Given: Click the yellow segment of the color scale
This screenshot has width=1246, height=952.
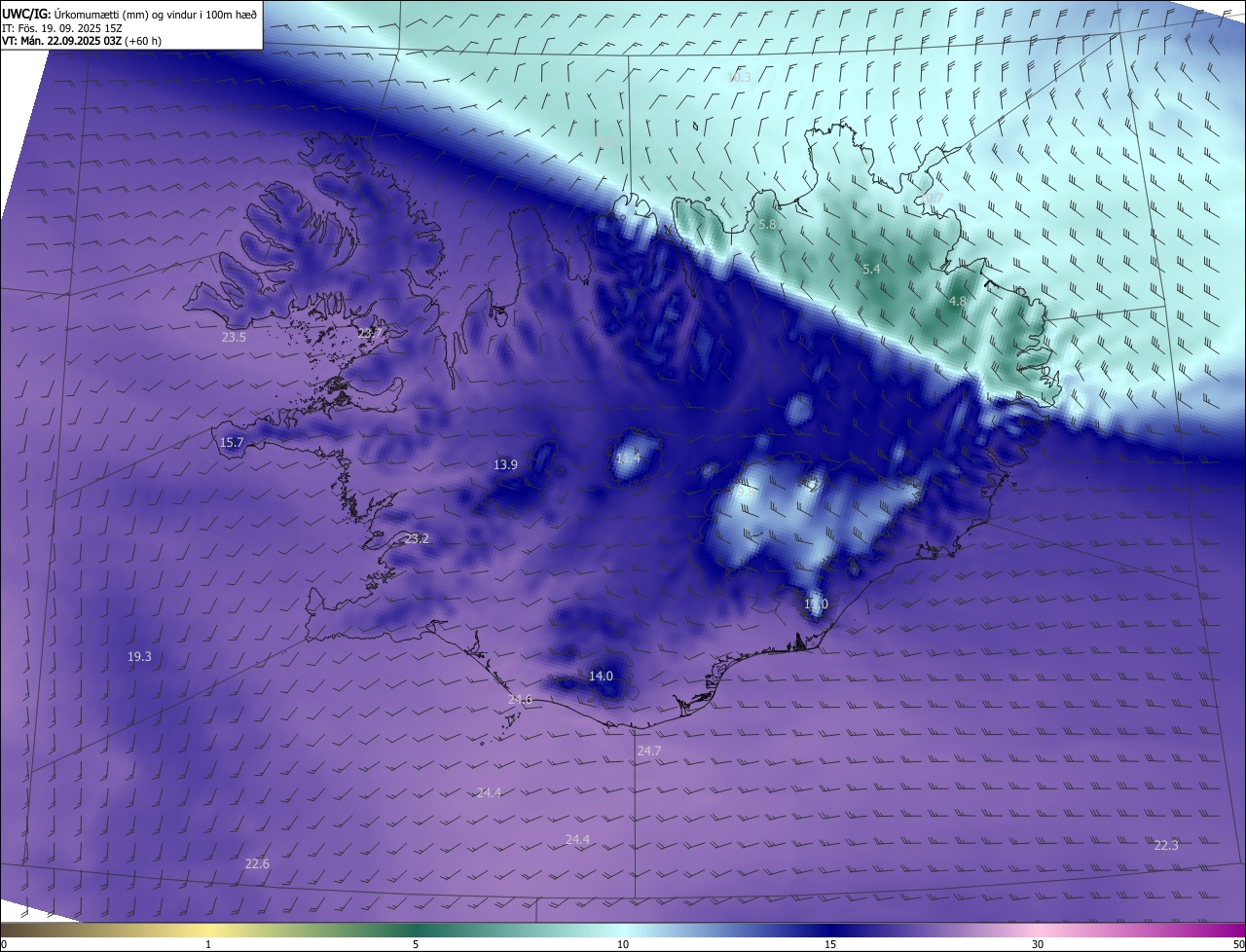Looking at the screenshot, I should click(x=209, y=930).
